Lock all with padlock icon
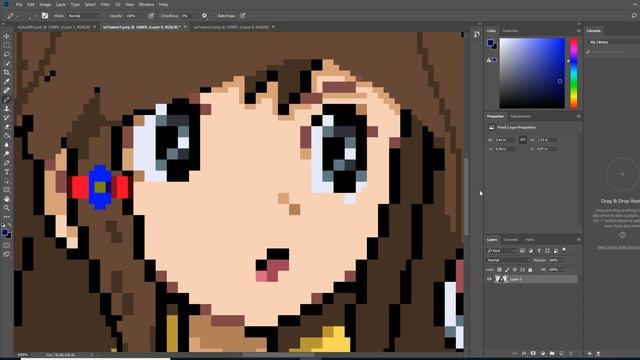Viewport: 640px width, 360px height. 530,270
